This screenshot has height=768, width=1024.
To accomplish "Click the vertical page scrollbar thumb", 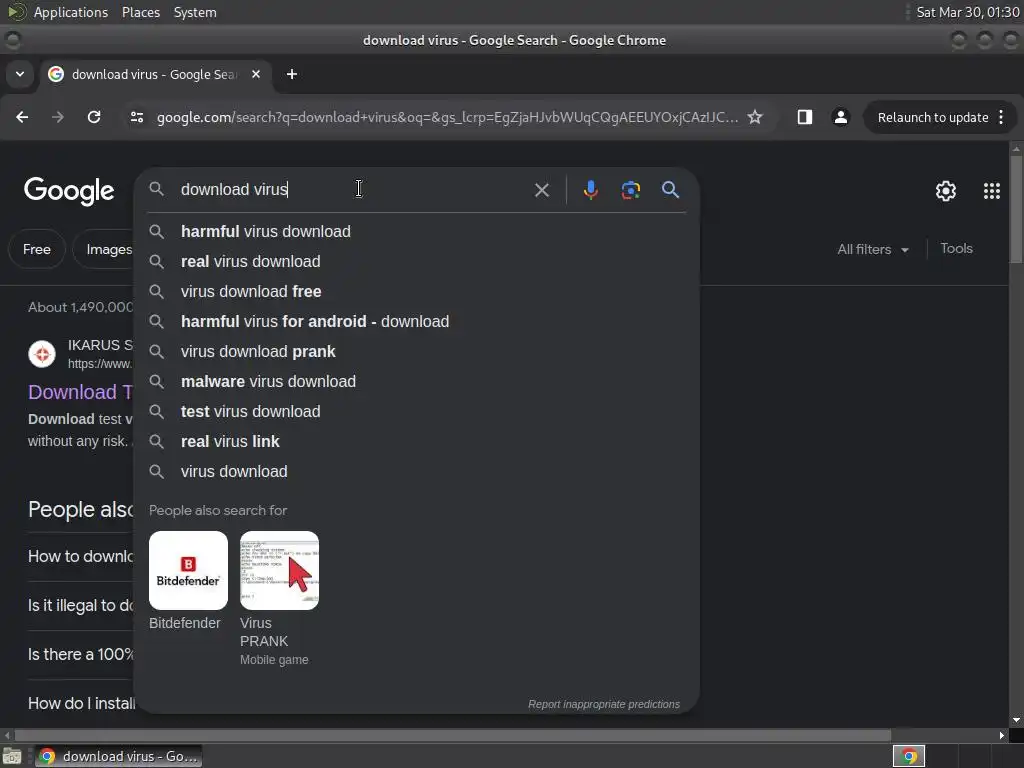I will [1016, 209].
